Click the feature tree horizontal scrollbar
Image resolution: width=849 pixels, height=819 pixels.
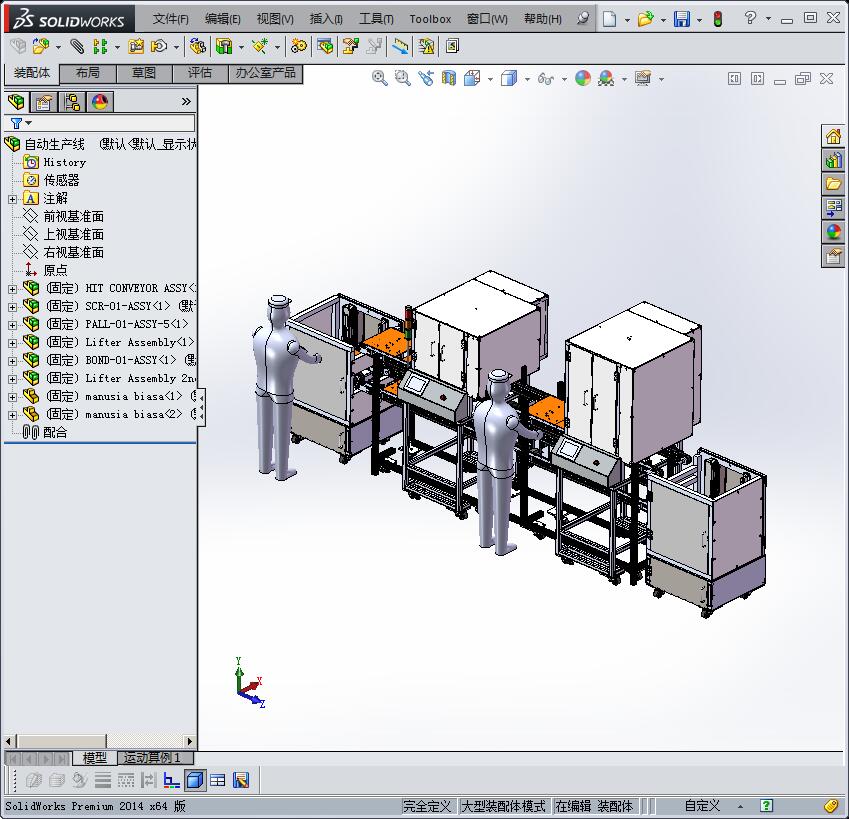99,741
